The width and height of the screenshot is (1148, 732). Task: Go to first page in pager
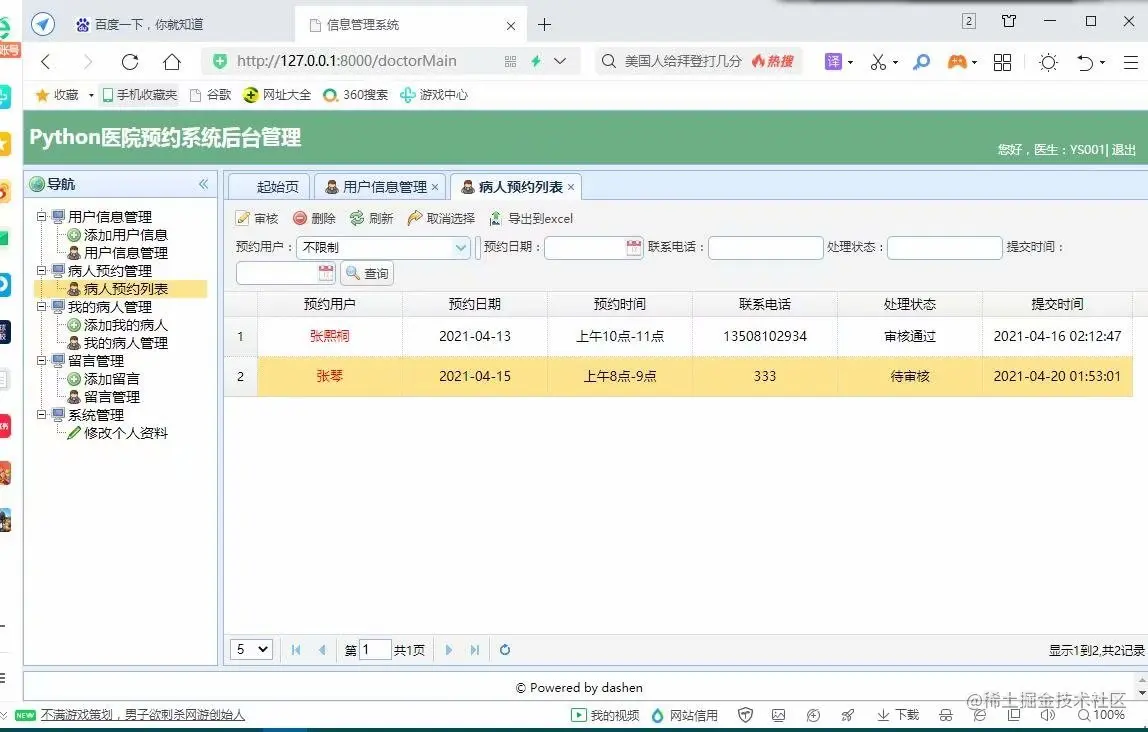pyautogui.click(x=296, y=649)
